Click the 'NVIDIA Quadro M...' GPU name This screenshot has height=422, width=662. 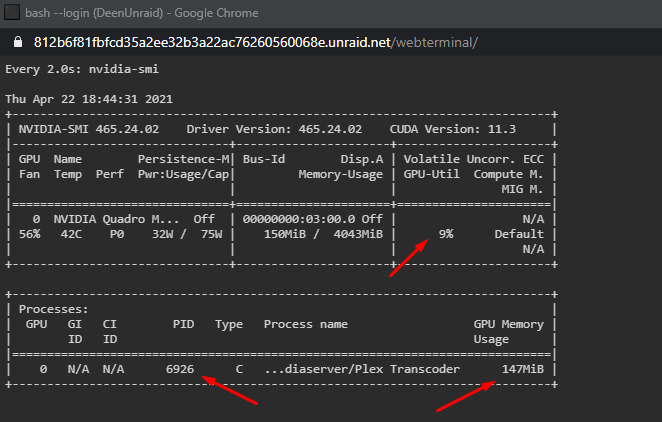(x=116, y=219)
